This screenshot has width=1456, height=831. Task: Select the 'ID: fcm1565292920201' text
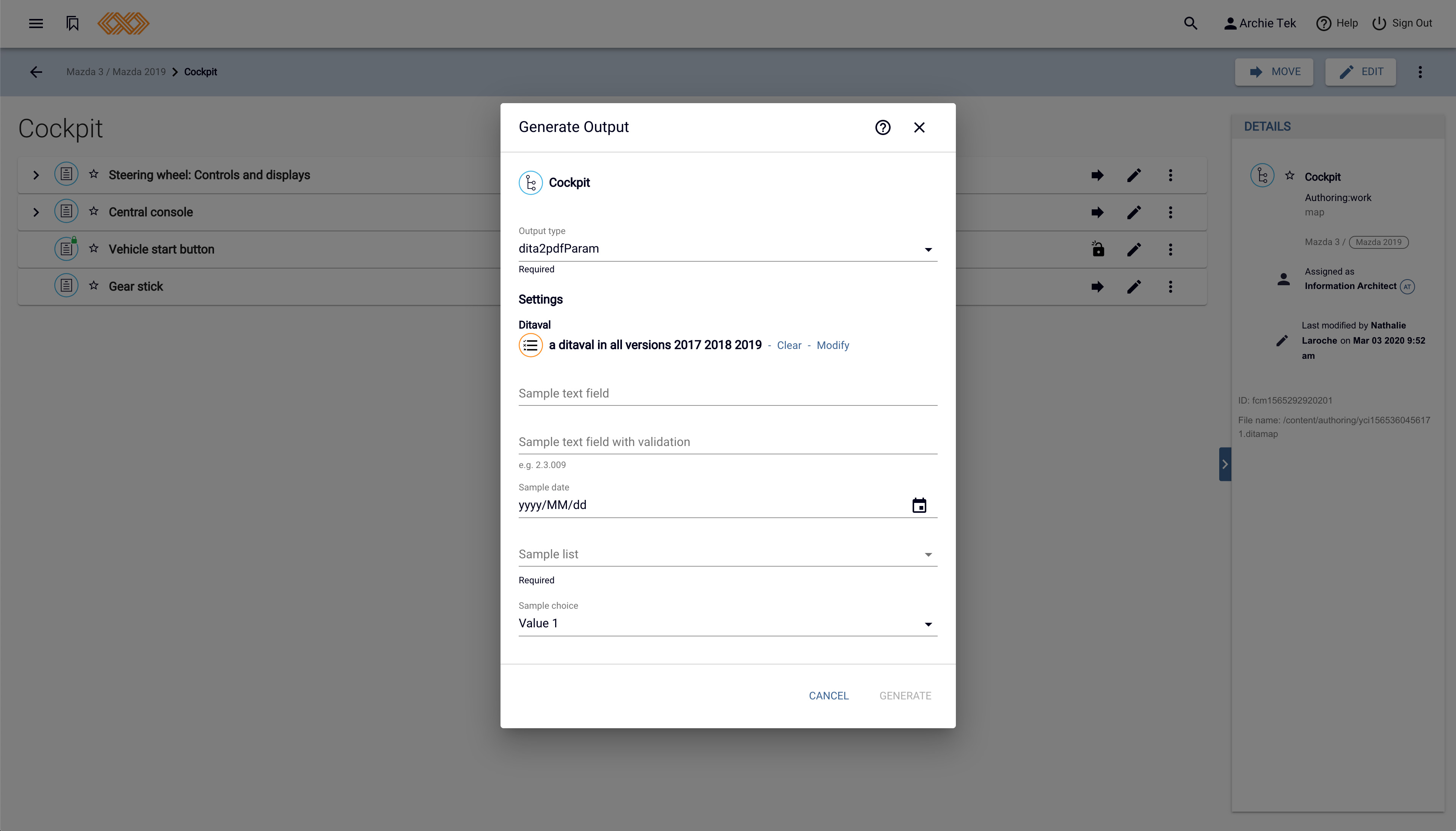1285,400
